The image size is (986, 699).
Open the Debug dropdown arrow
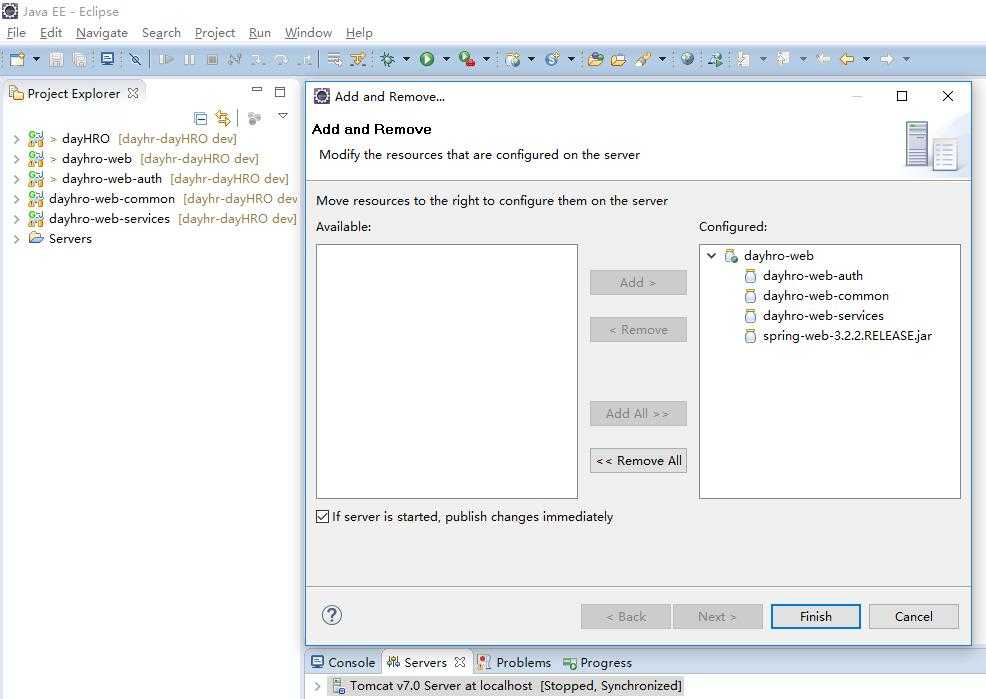(406, 59)
